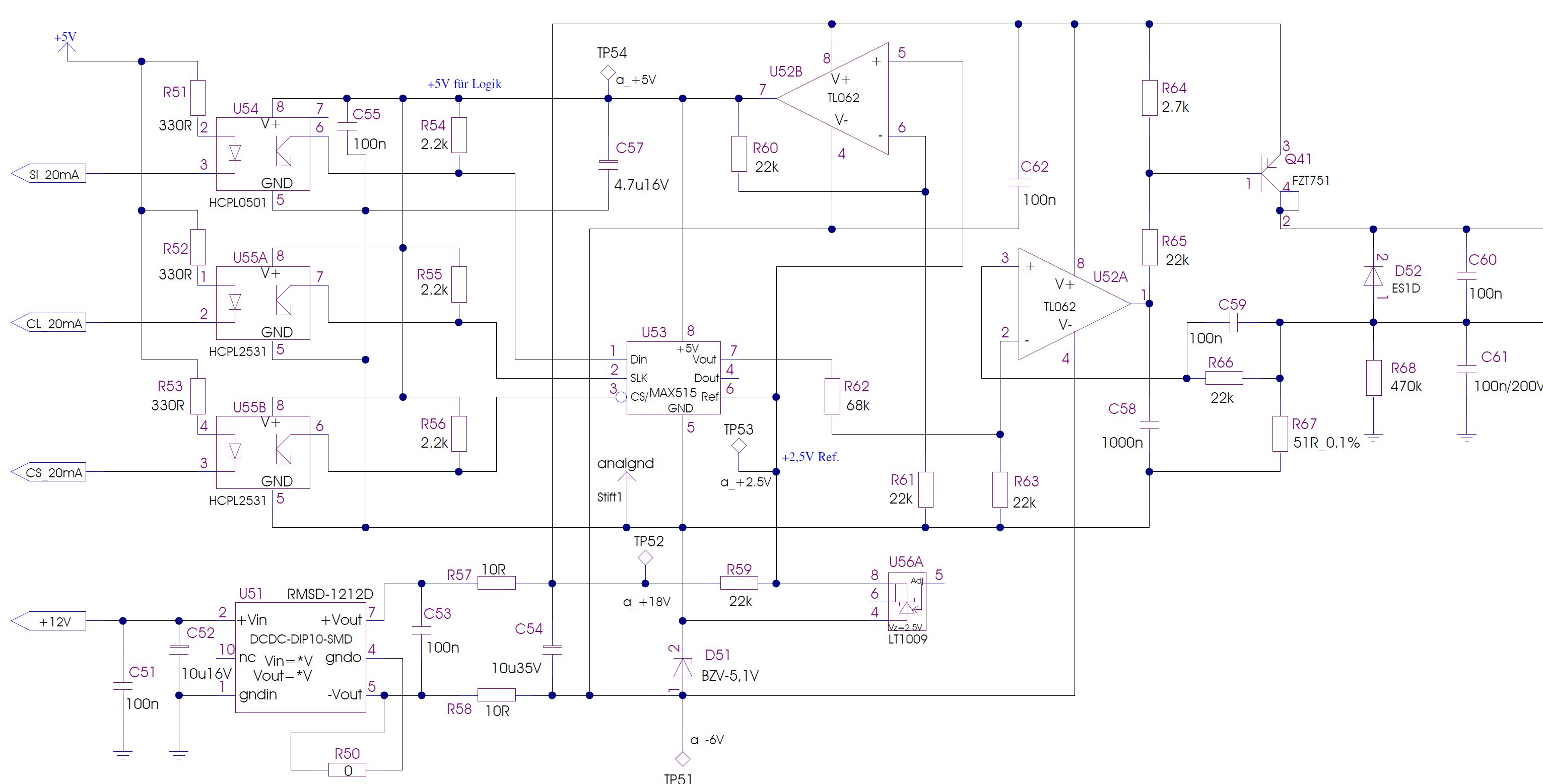The width and height of the screenshot is (1543, 784).
Task: Select capacitor C58 1000n symbol
Action: pos(1149,424)
